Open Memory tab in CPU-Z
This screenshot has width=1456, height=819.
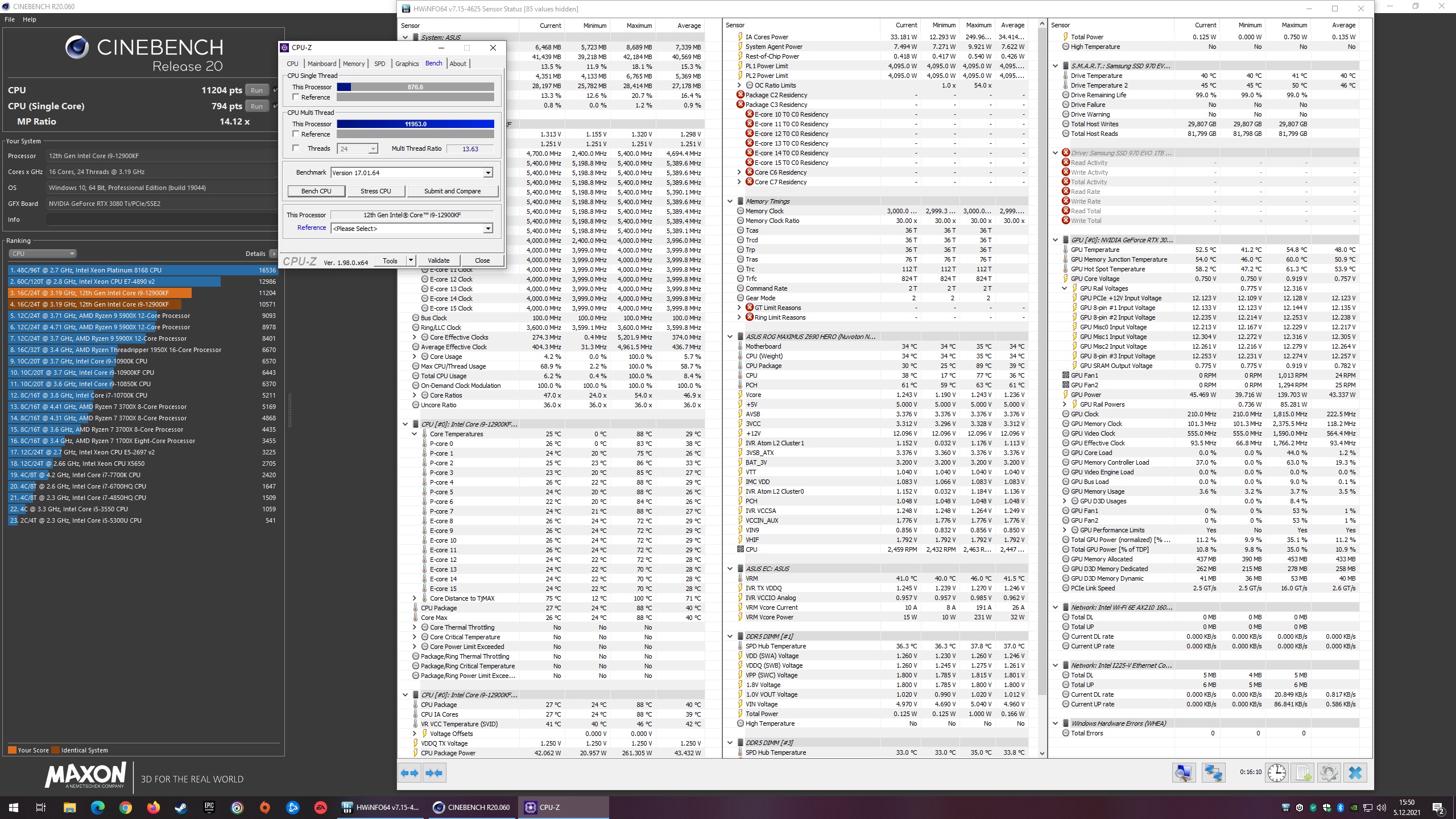pyautogui.click(x=354, y=64)
